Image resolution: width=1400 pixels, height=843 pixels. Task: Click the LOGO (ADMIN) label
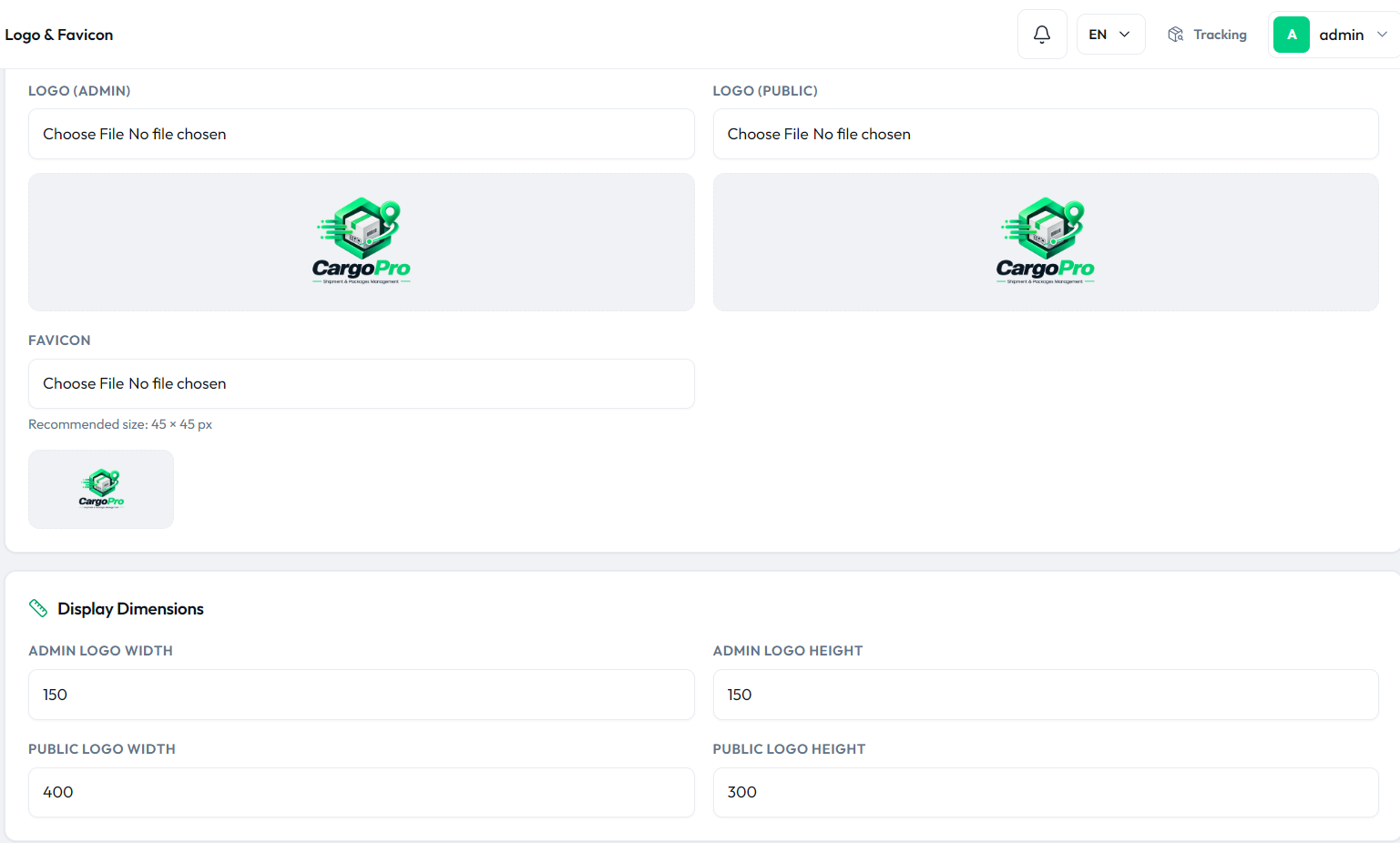(79, 91)
